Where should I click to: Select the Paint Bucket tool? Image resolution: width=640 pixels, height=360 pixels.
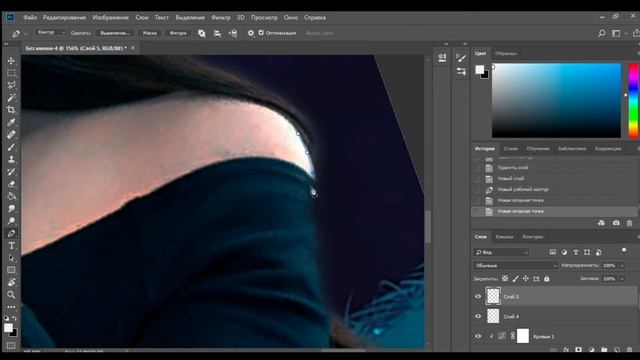(x=11, y=196)
